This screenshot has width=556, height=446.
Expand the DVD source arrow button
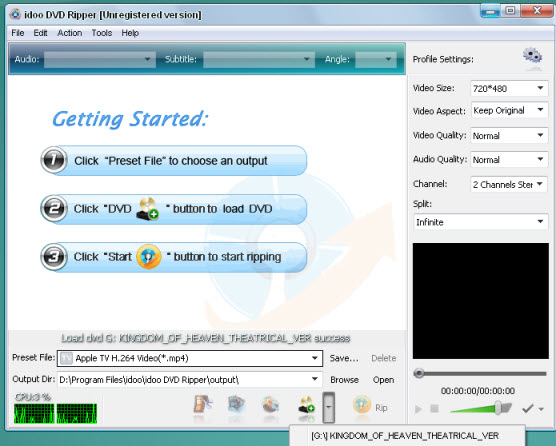328,407
